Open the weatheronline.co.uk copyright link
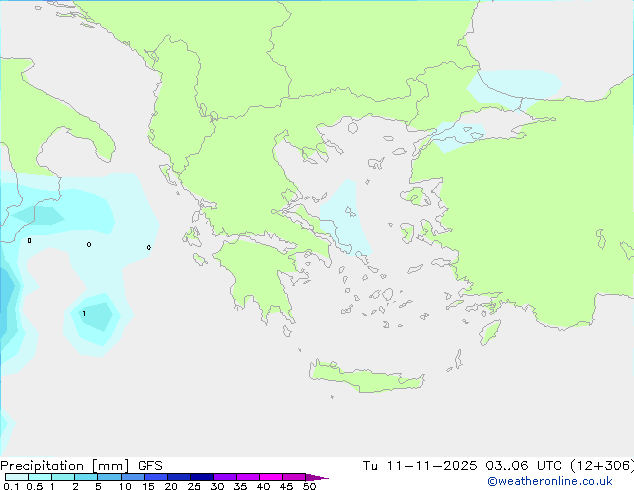The width and height of the screenshot is (634, 490). [550, 482]
